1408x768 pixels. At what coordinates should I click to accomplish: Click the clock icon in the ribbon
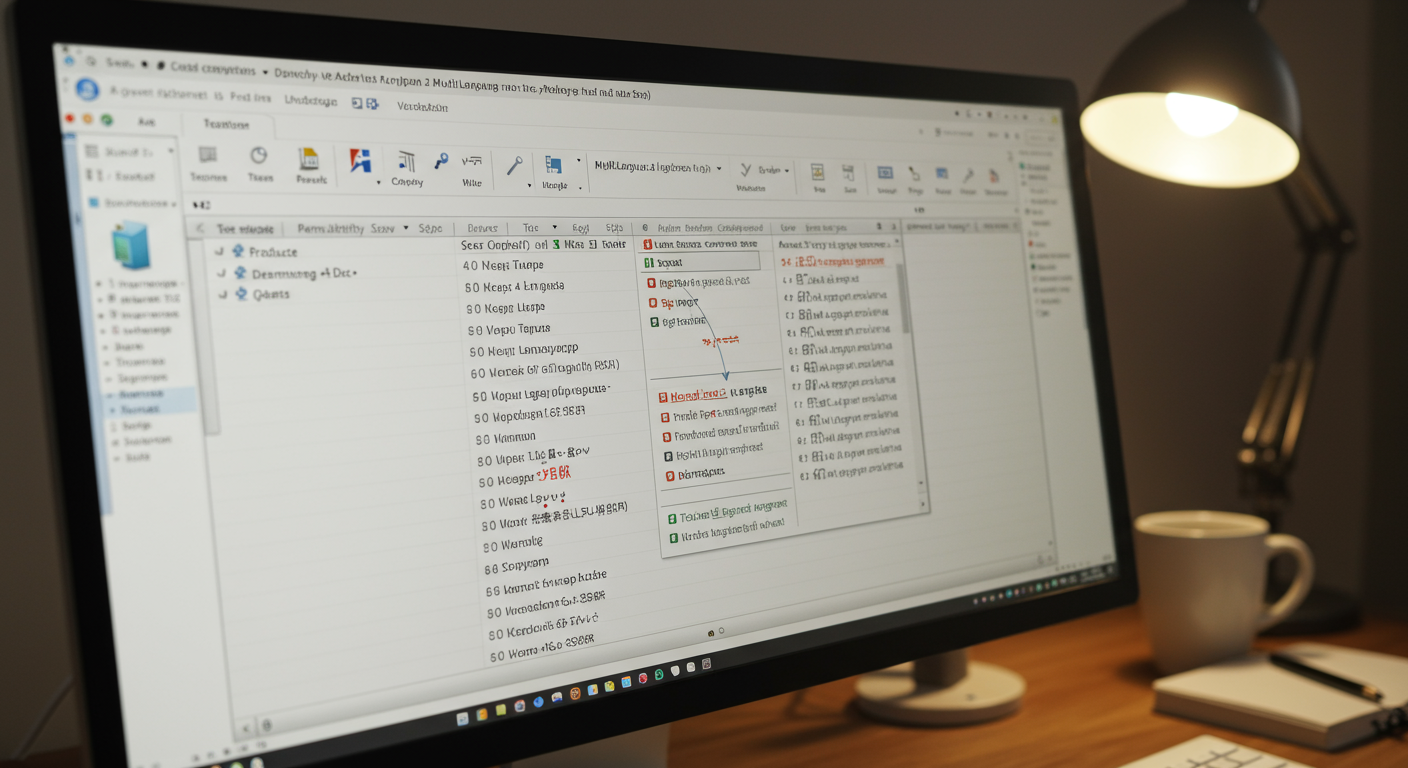tap(259, 156)
